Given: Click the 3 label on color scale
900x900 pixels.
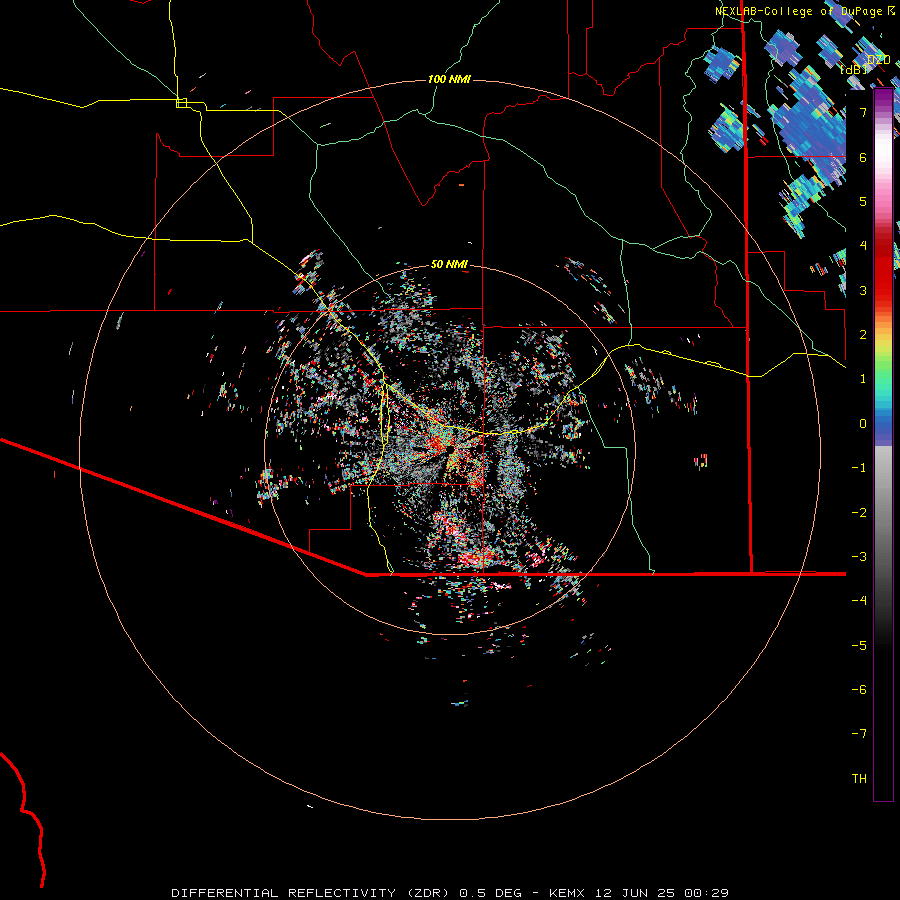Looking at the screenshot, I should [863, 290].
